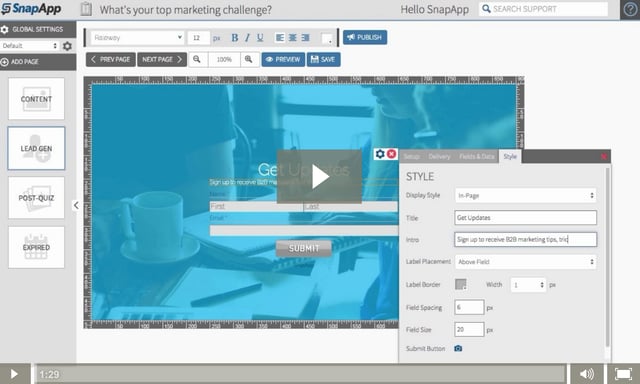Open the Default theme dropdown
Screen dimensions: 640x384
(x=30, y=46)
